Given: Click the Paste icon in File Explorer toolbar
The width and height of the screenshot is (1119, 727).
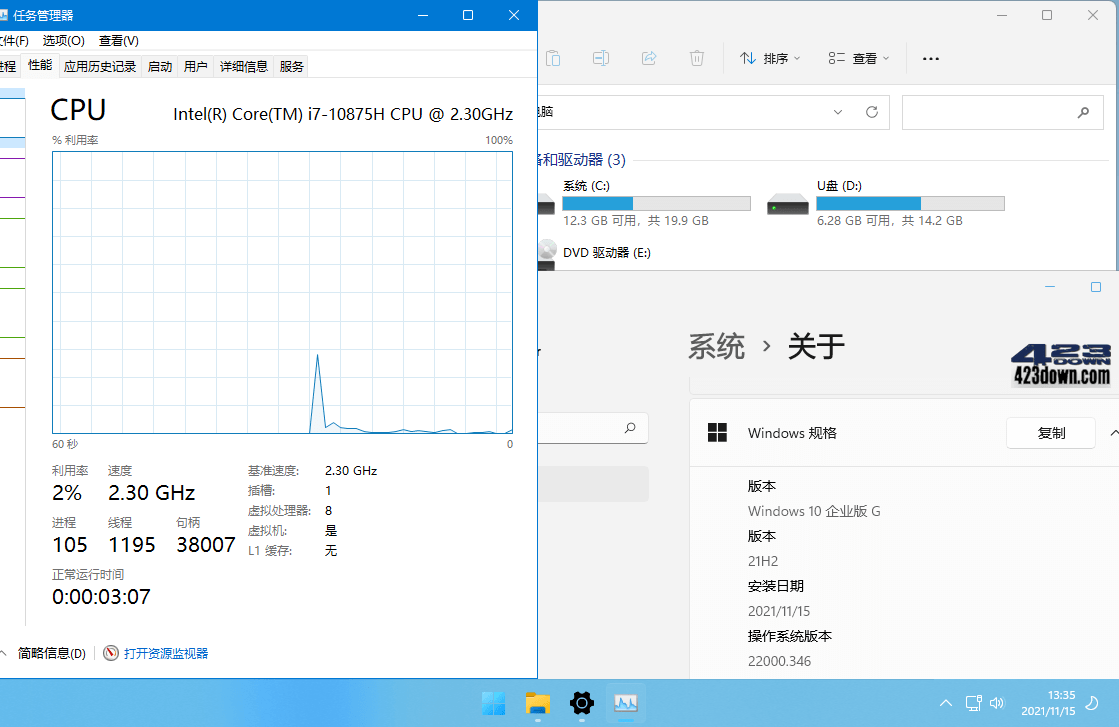Looking at the screenshot, I should [553, 58].
